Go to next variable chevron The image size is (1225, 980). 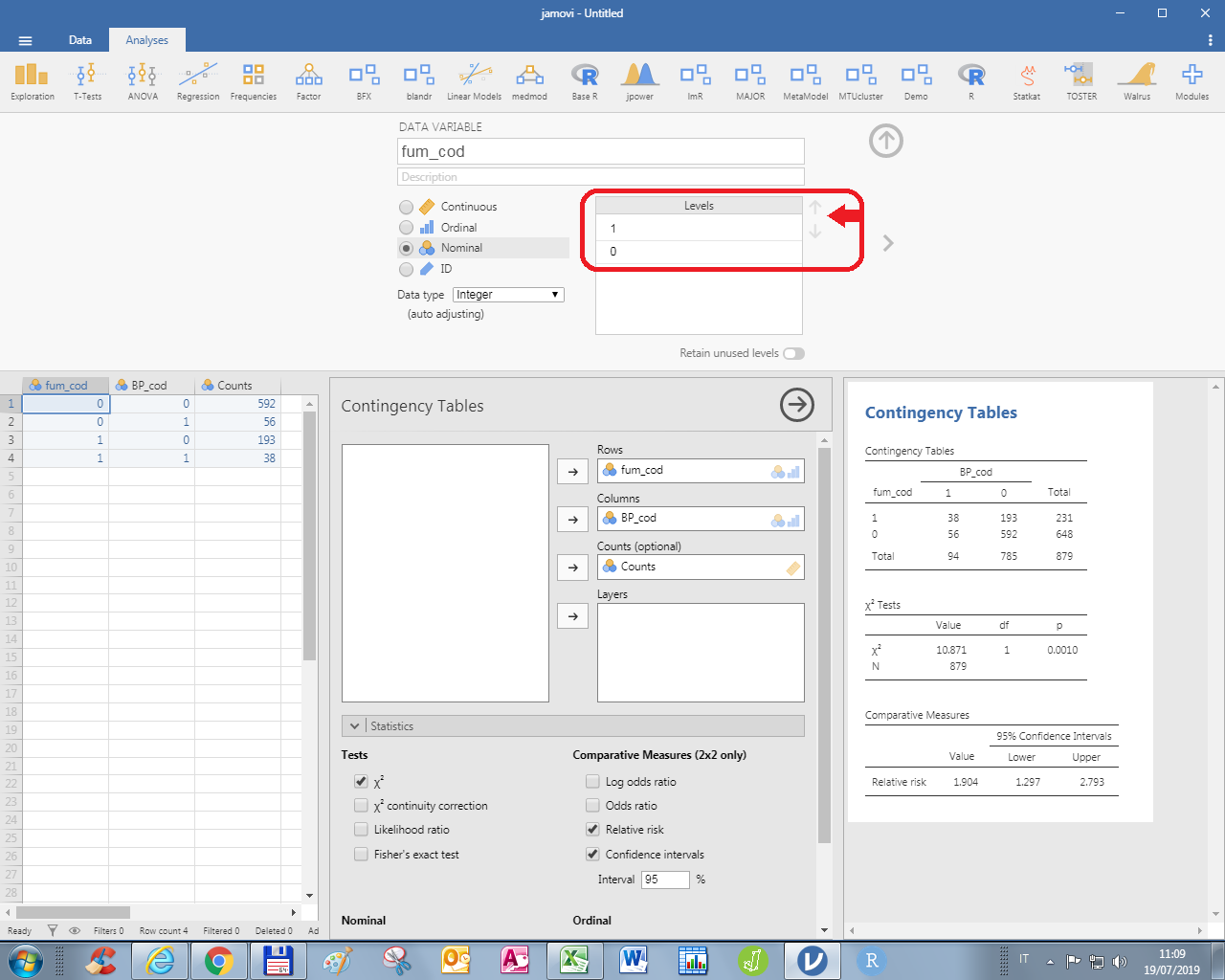coord(888,243)
